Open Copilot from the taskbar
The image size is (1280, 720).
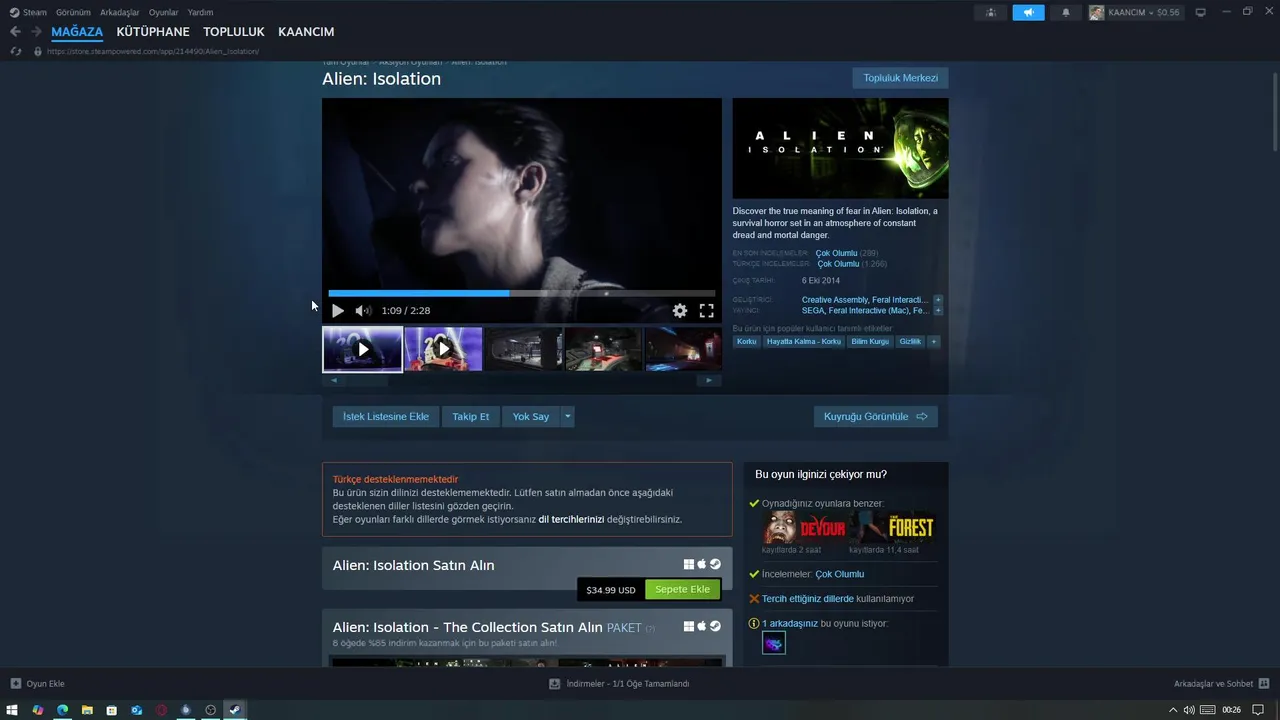[x=38, y=710]
